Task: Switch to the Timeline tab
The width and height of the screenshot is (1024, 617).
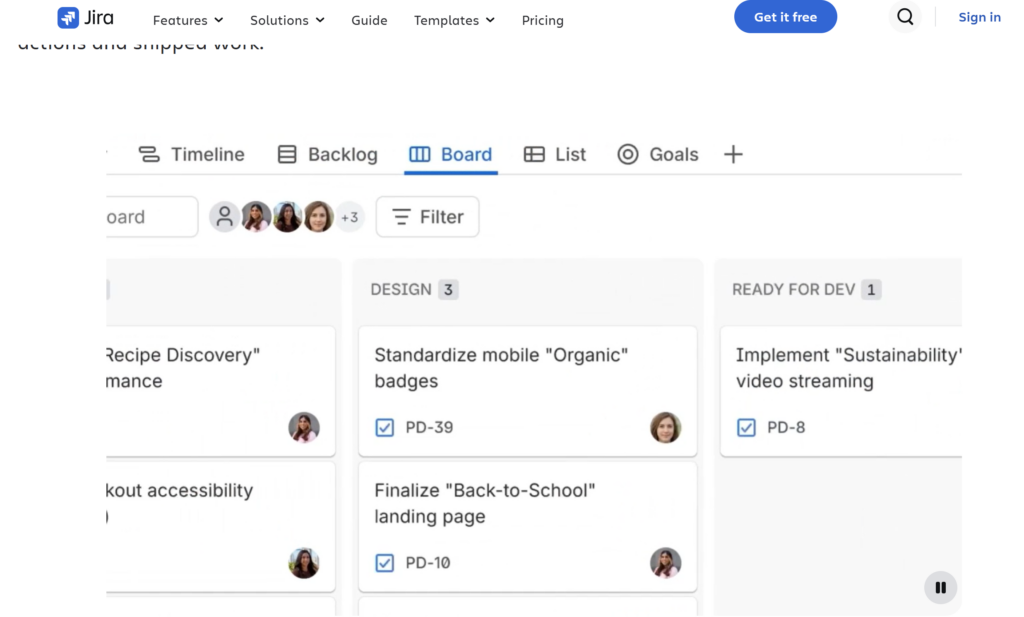Action: [x=192, y=155]
